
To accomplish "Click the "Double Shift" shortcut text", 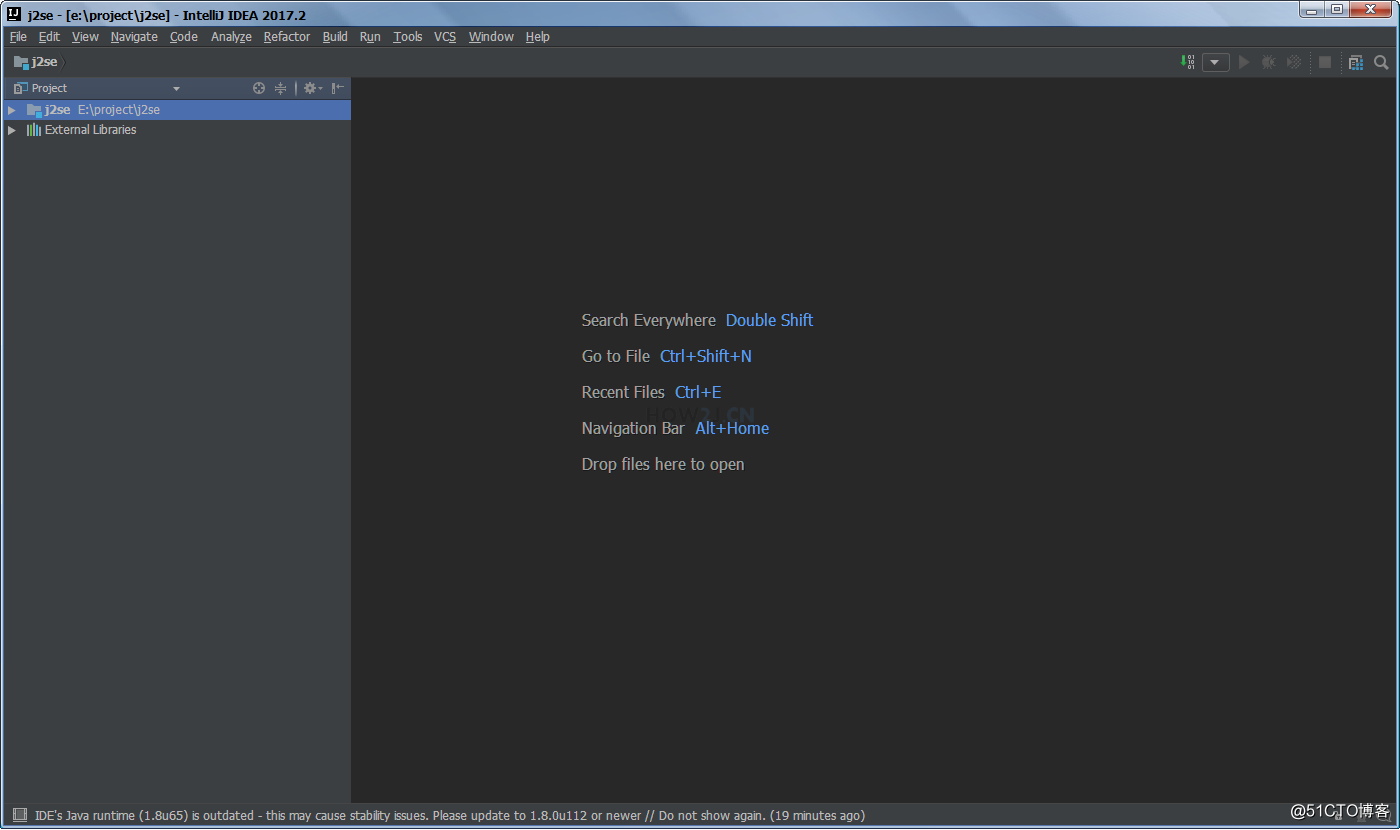I will click(x=769, y=320).
